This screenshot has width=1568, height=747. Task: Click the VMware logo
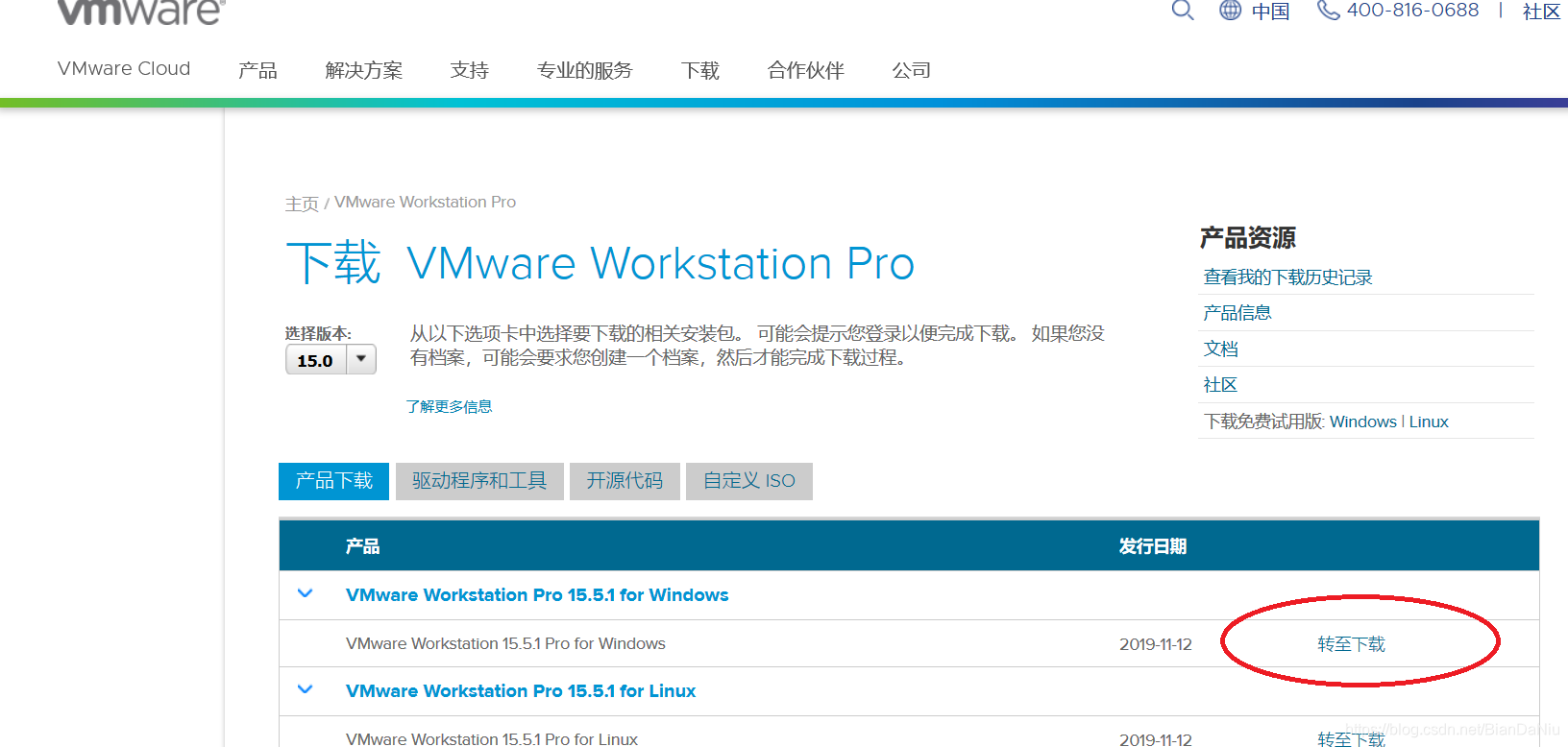point(141,12)
